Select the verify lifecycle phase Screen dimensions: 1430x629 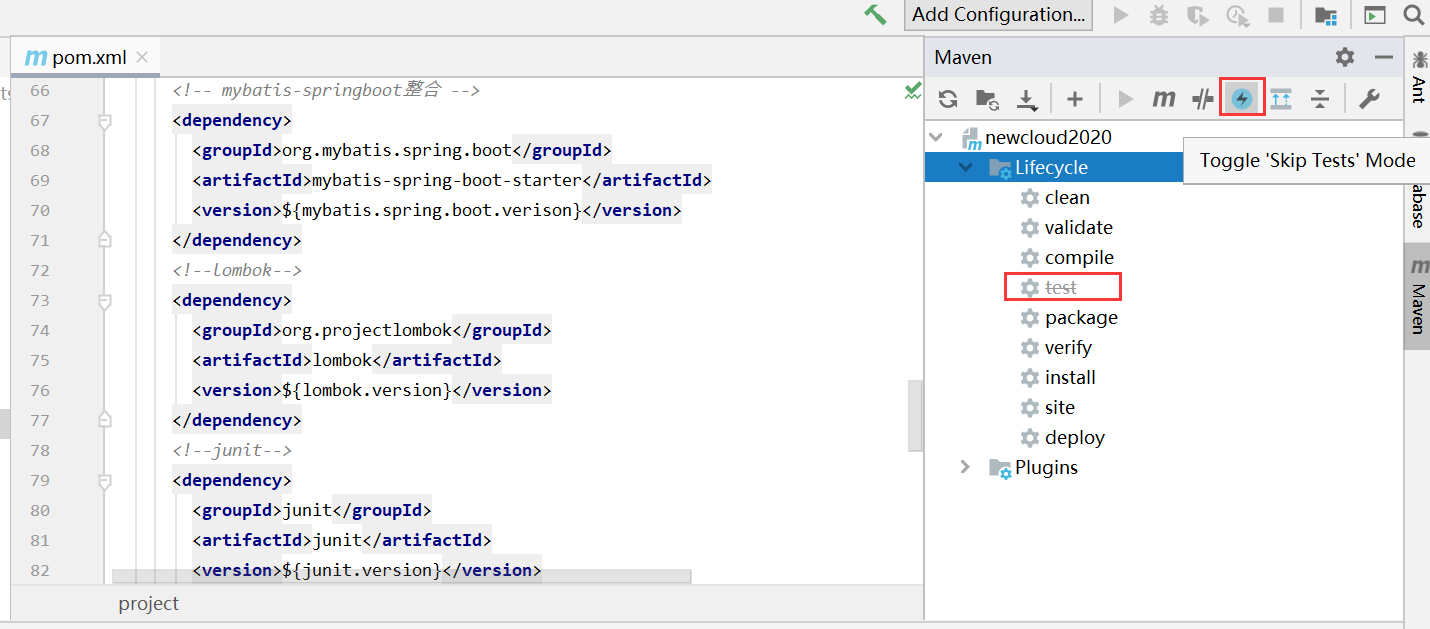1068,347
